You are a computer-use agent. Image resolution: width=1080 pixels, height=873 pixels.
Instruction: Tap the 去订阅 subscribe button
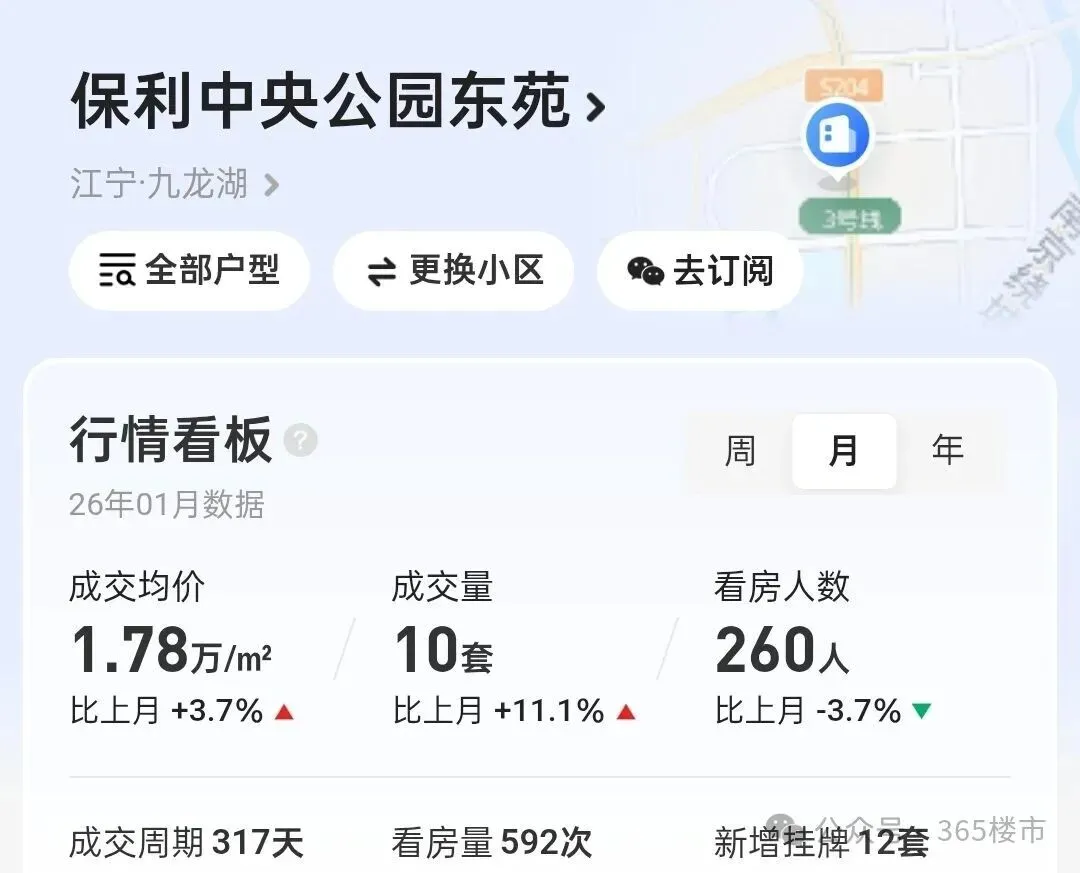[x=700, y=271]
